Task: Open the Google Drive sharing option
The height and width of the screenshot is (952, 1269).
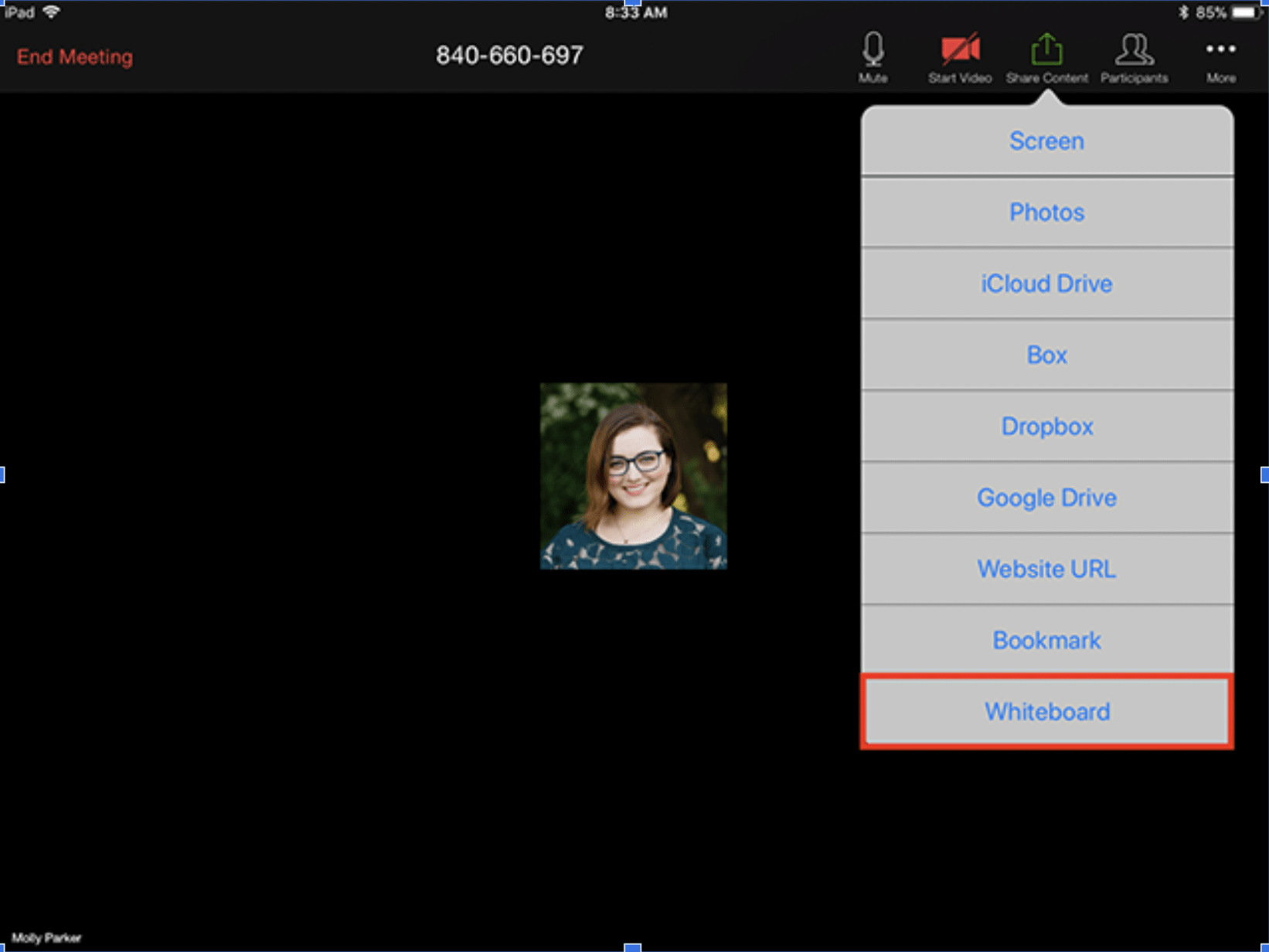Action: (1046, 498)
